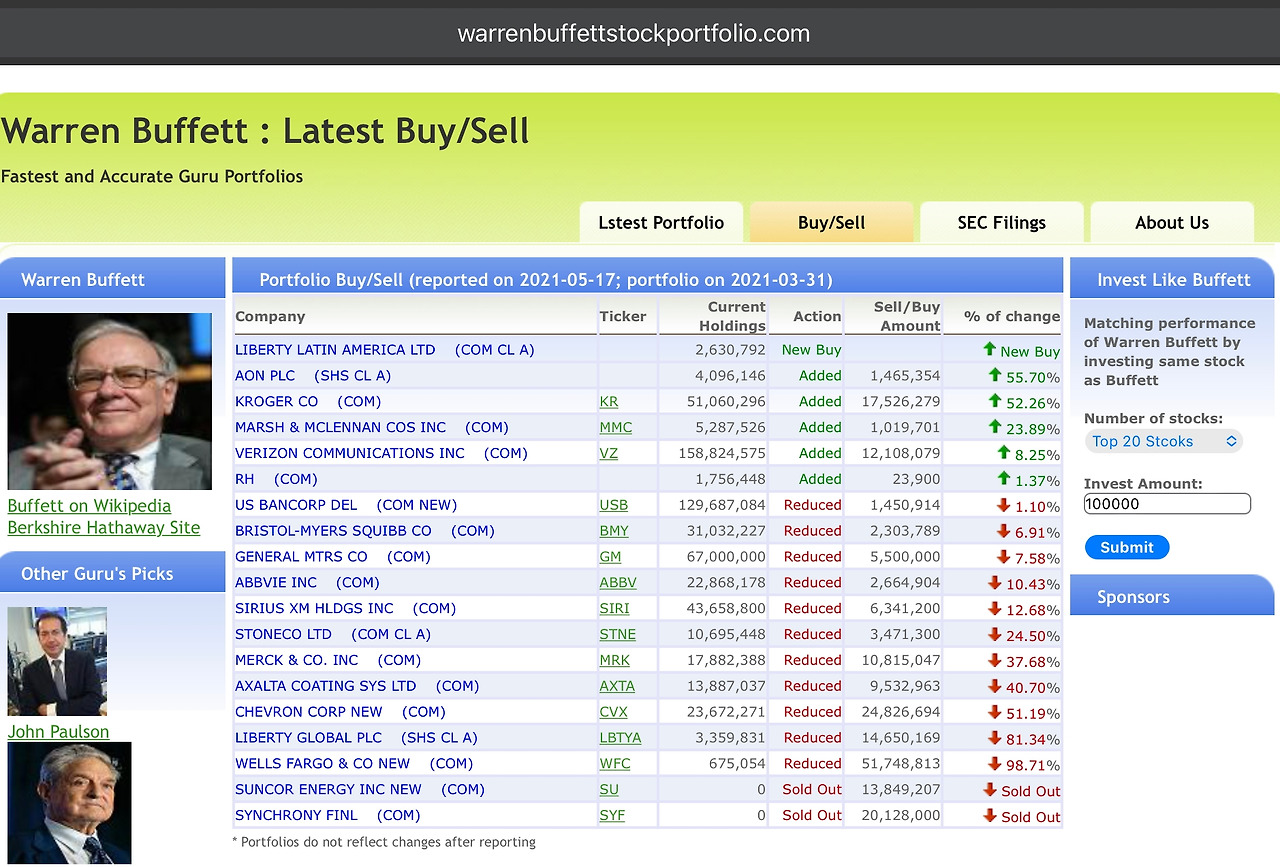Click the red down arrow in Suncor Energy row
The image size is (1280, 867).
coord(990,791)
